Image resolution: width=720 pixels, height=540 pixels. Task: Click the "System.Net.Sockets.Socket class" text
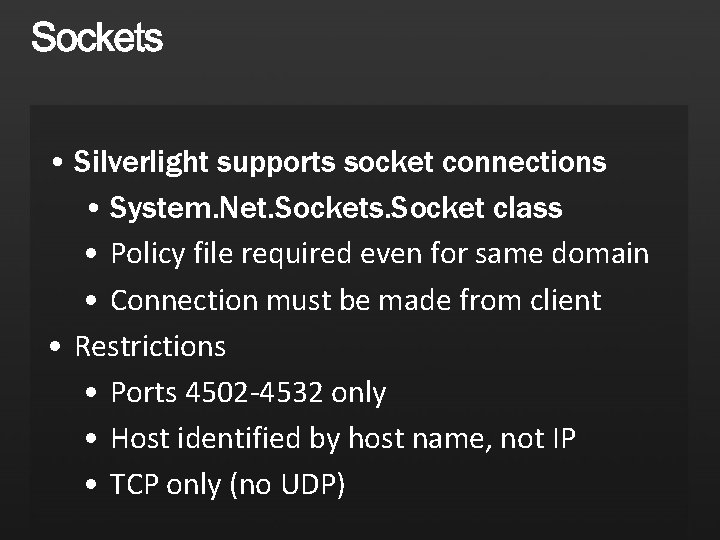pos(336,208)
